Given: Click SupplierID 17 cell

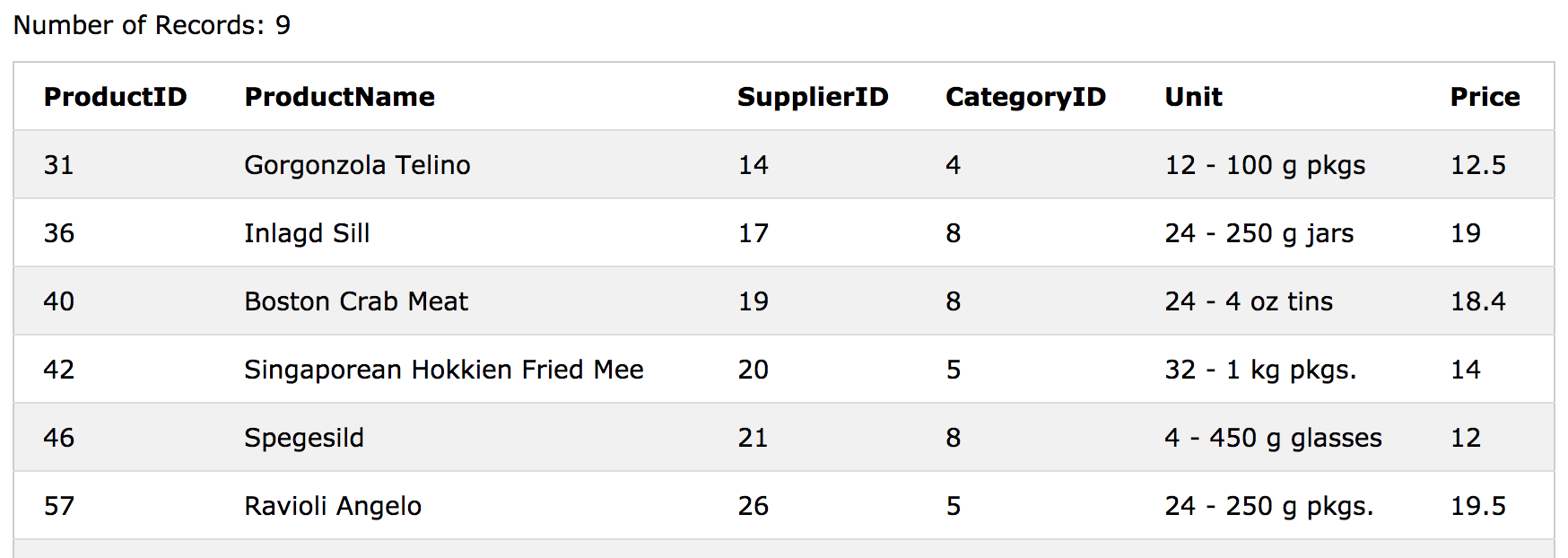Looking at the screenshot, I should tap(753, 233).
